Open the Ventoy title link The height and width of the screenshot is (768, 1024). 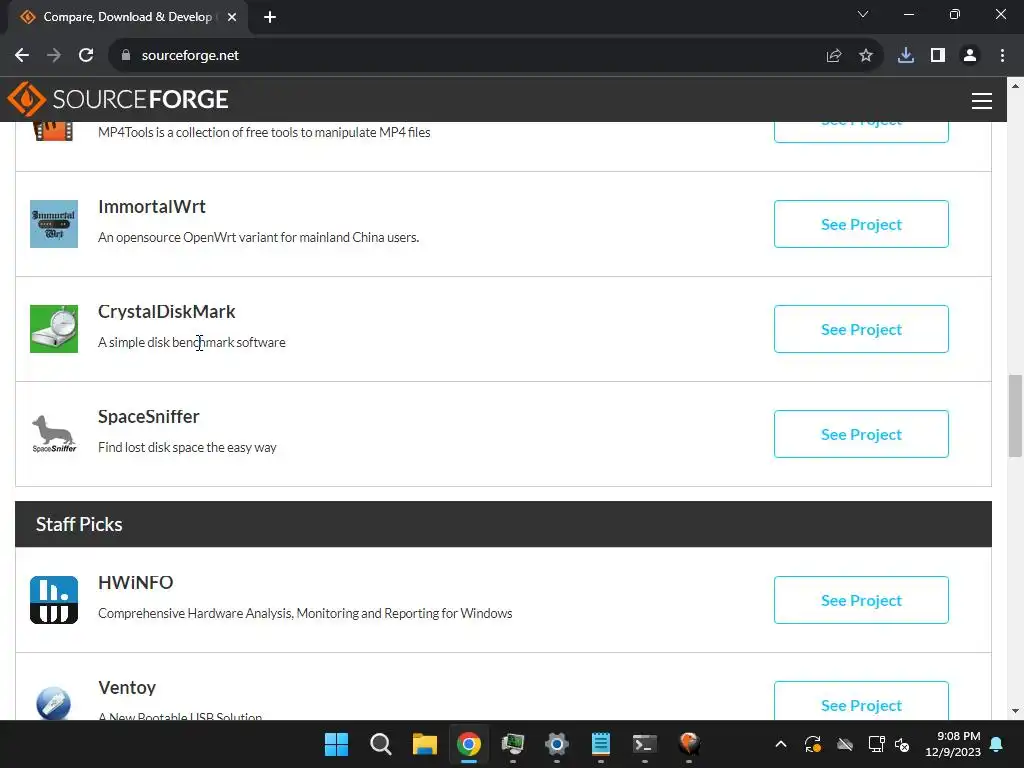coord(127,688)
